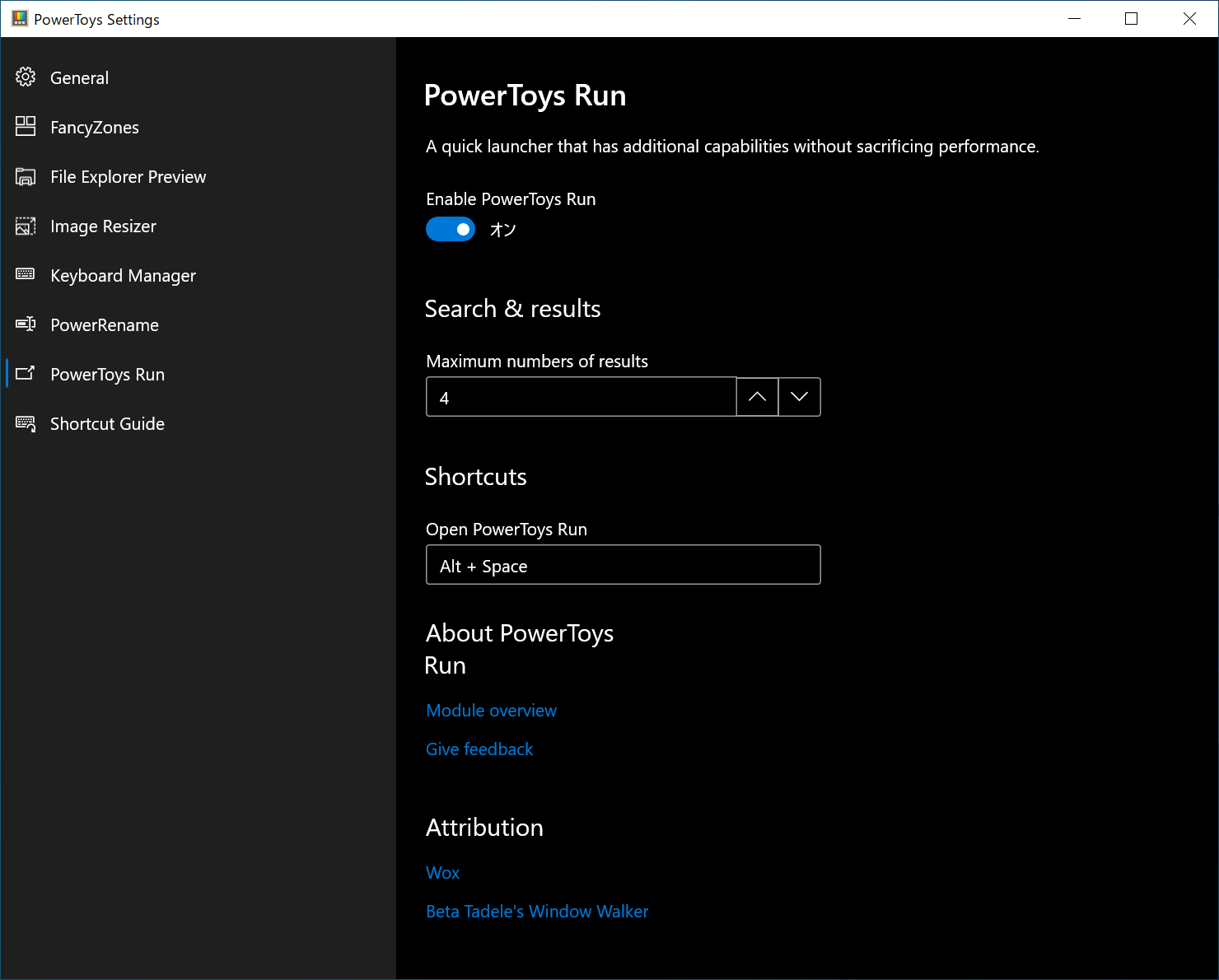1219x980 pixels.
Task: Minimize the PowerToys Settings window
Action: (x=1074, y=18)
